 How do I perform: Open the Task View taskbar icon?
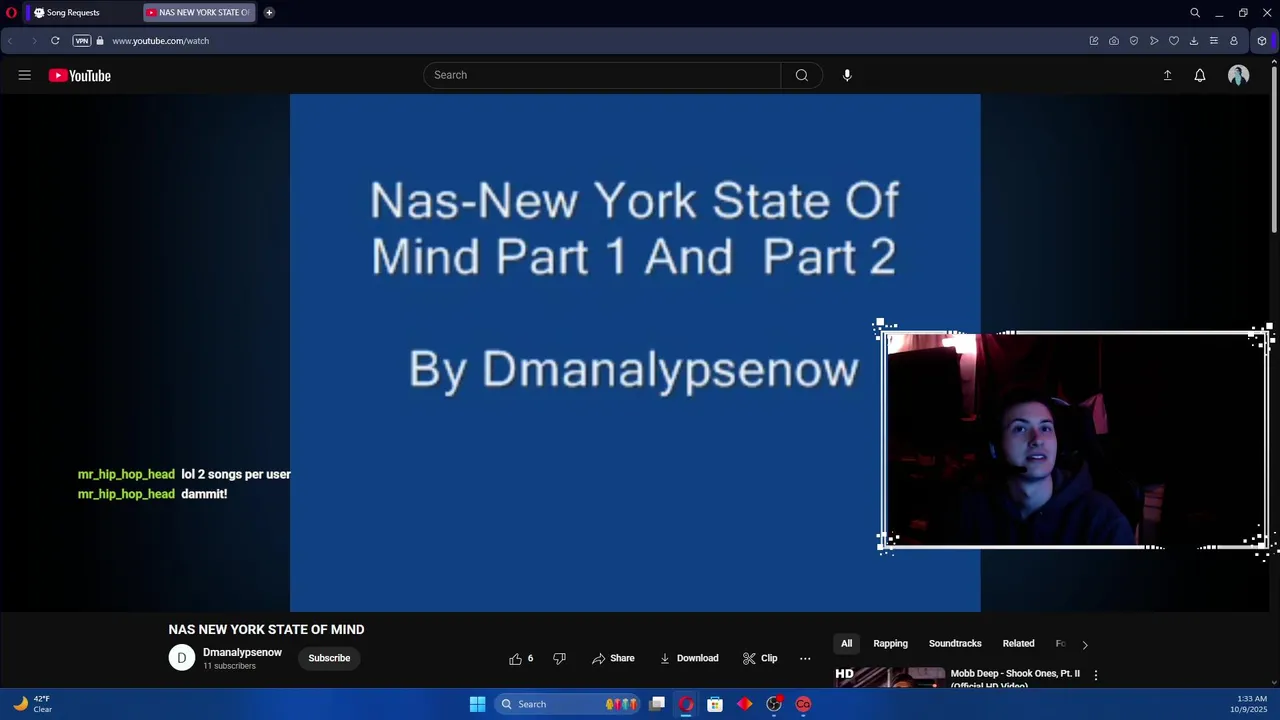(x=657, y=704)
